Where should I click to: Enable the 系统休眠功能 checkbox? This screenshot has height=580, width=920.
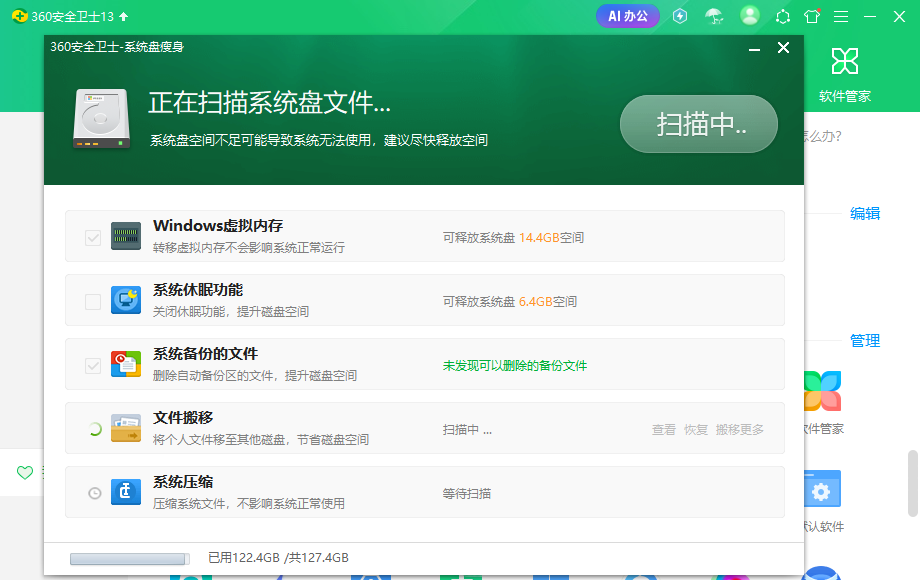[x=93, y=301]
